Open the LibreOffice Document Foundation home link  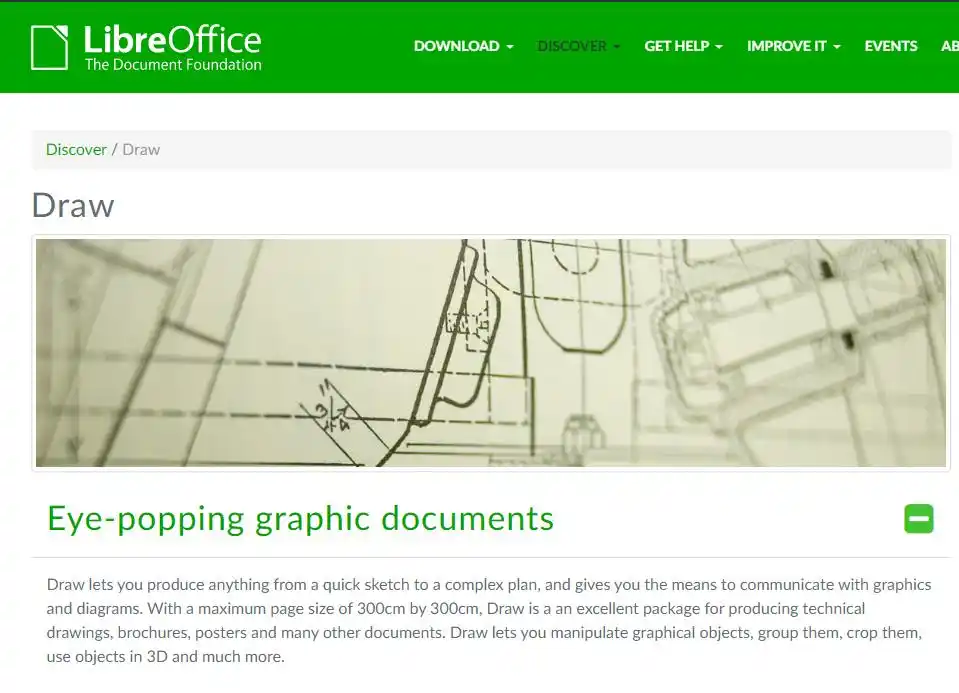click(146, 47)
